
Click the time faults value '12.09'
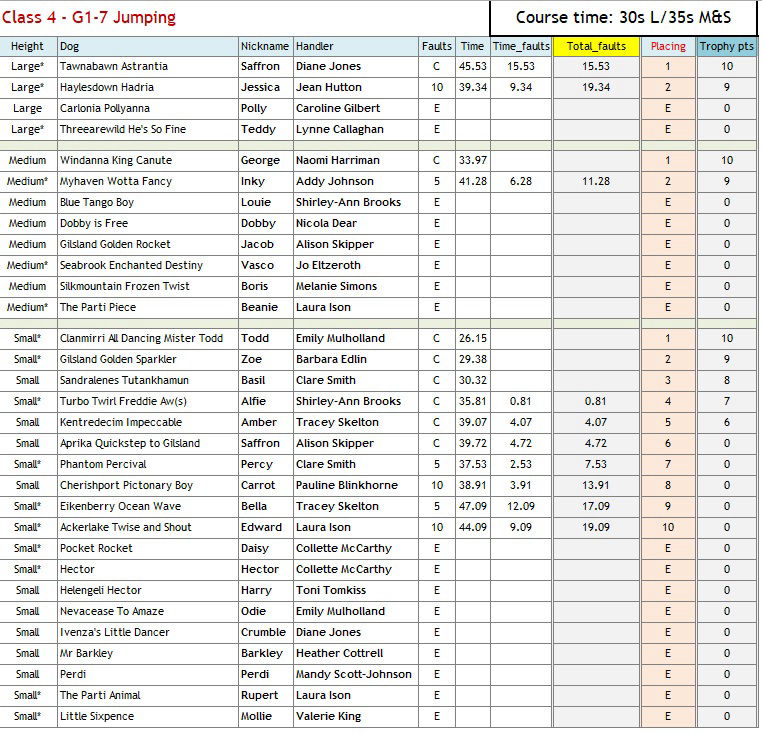pos(521,506)
